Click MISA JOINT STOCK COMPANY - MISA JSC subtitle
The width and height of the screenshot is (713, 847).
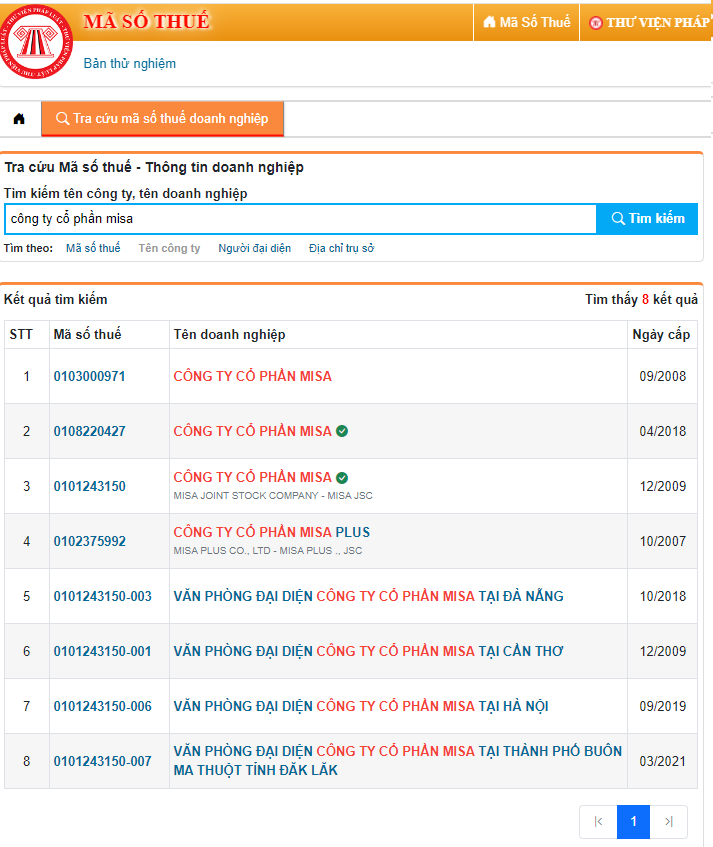click(273, 496)
